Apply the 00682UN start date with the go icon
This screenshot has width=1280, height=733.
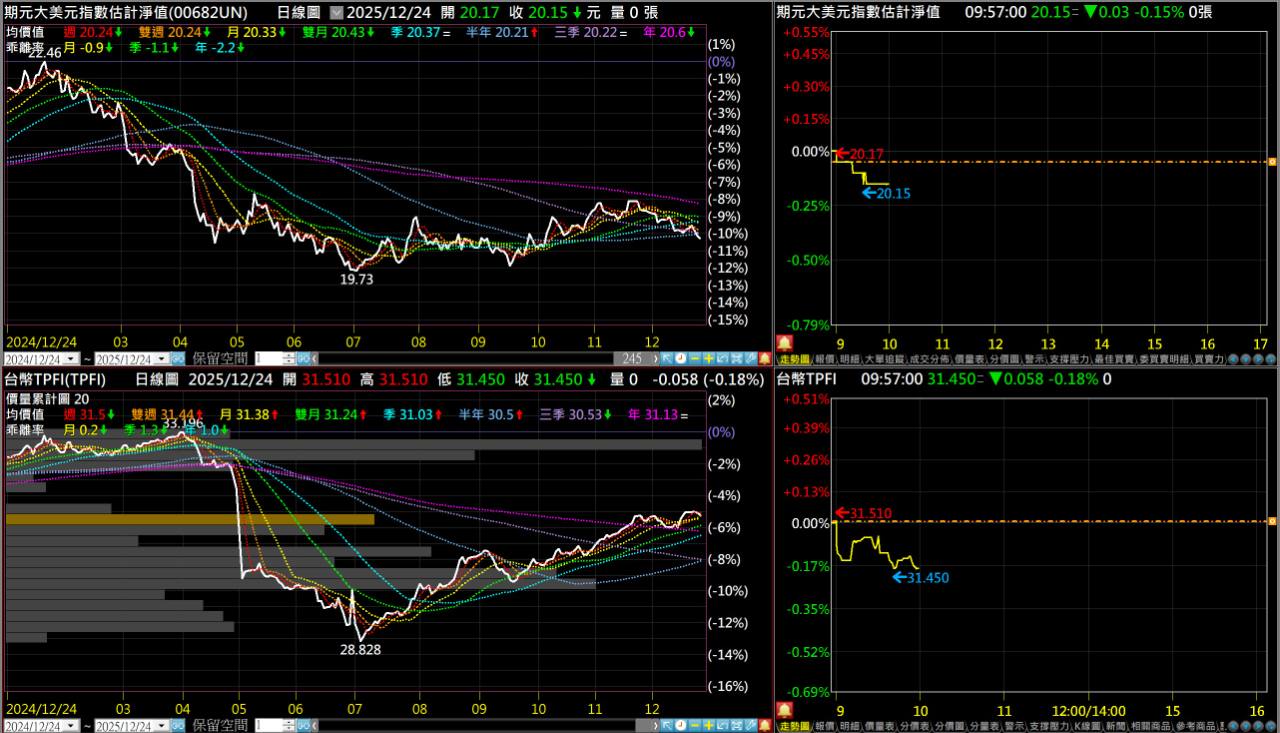(x=178, y=358)
